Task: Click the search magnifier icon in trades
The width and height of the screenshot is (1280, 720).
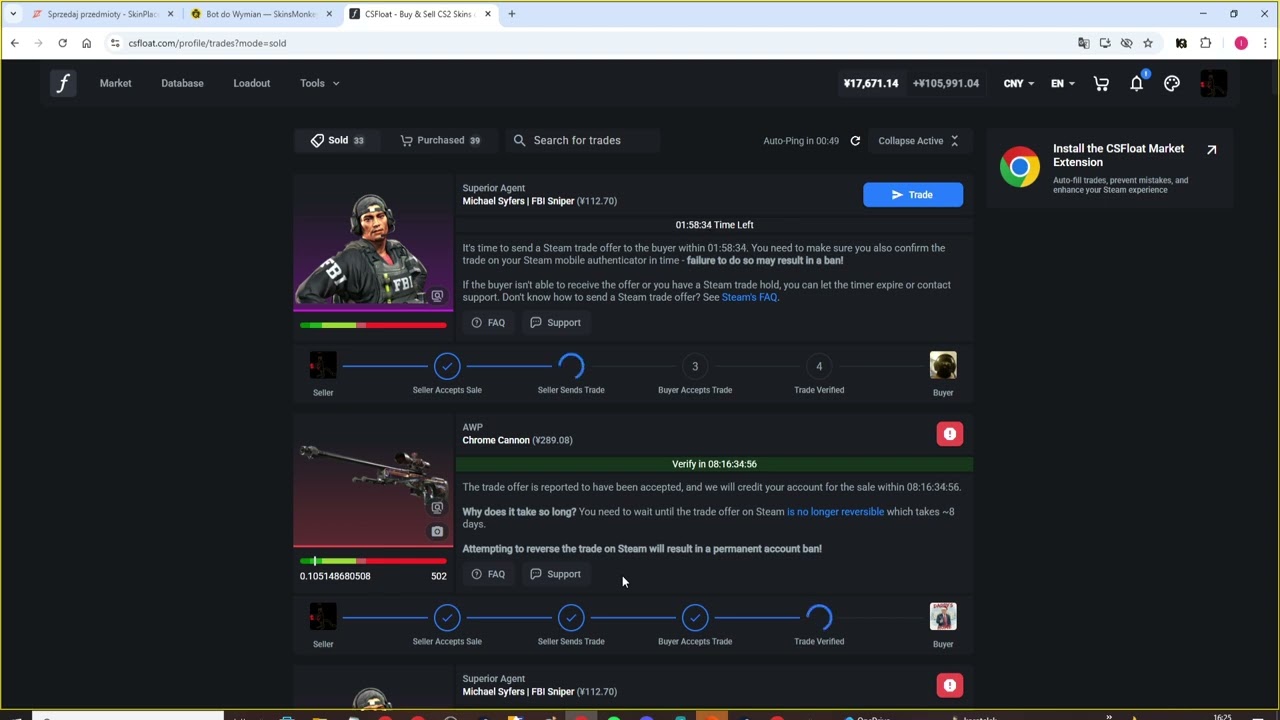Action: pos(519,141)
